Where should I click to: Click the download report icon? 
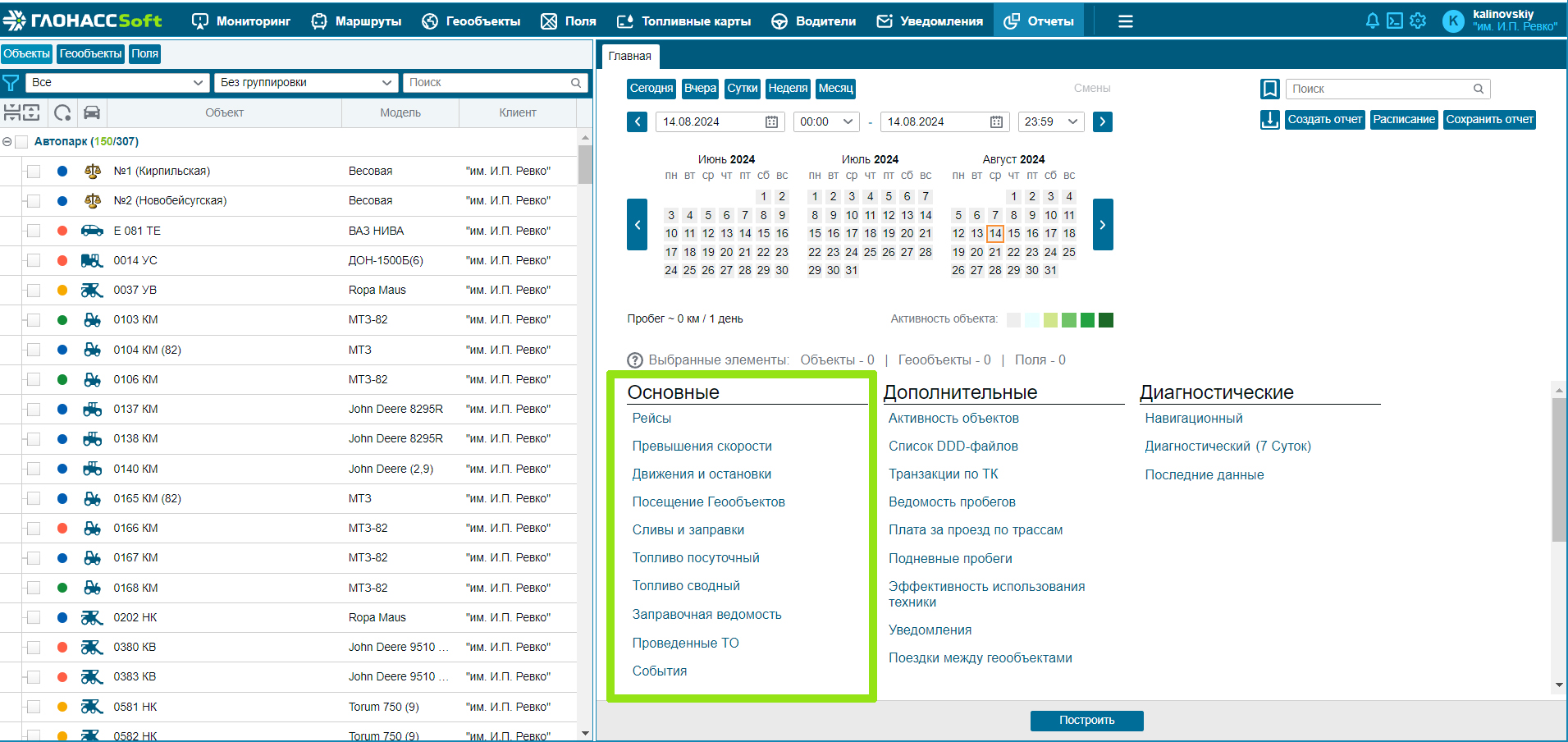pyautogui.click(x=1270, y=120)
